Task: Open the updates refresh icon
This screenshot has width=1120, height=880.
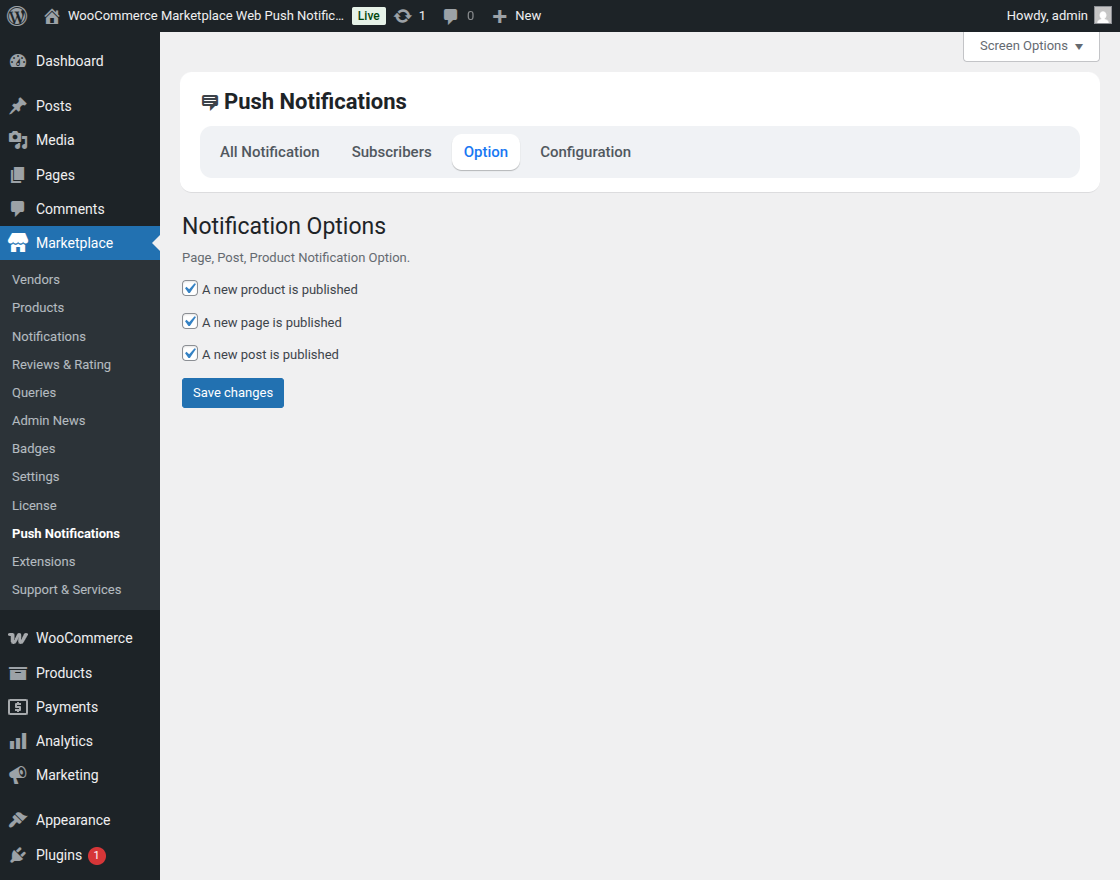Action: point(404,15)
